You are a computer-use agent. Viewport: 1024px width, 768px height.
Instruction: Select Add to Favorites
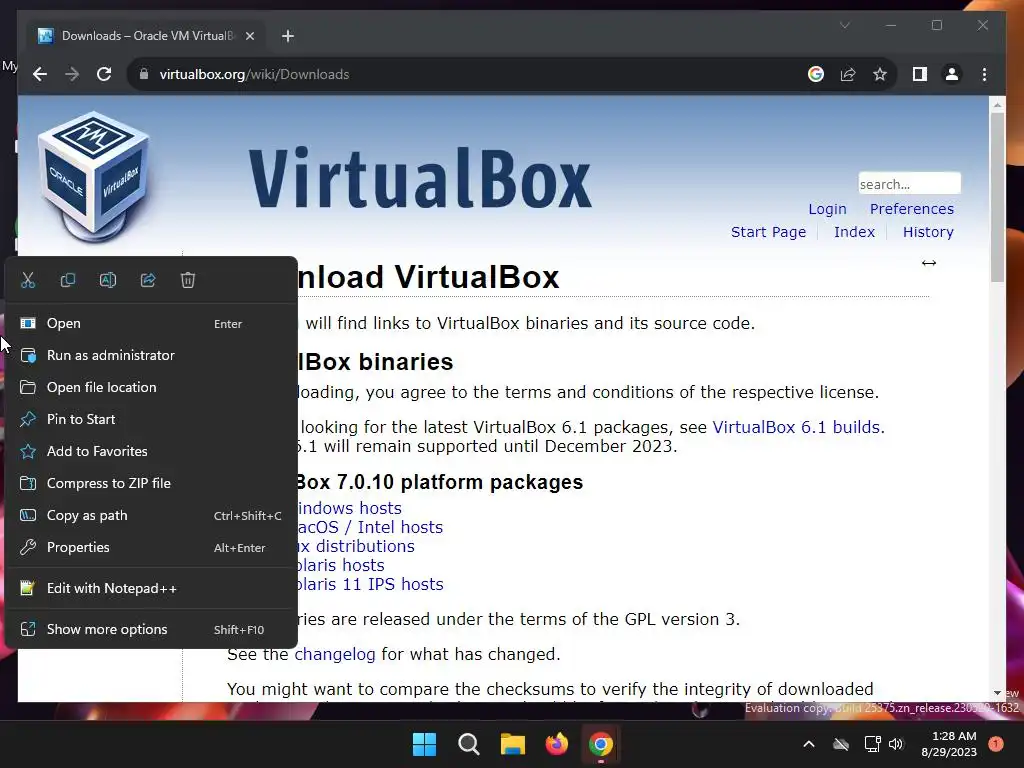151,451
